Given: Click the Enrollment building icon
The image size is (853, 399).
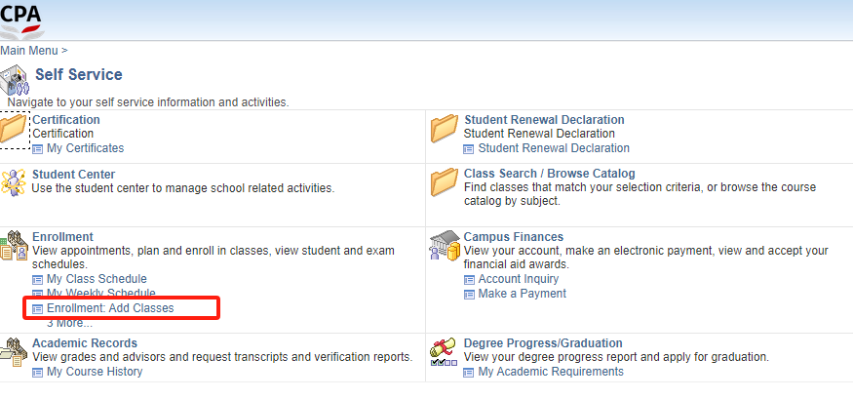Looking at the screenshot, I should pyautogui.click(x=14, y=245).
